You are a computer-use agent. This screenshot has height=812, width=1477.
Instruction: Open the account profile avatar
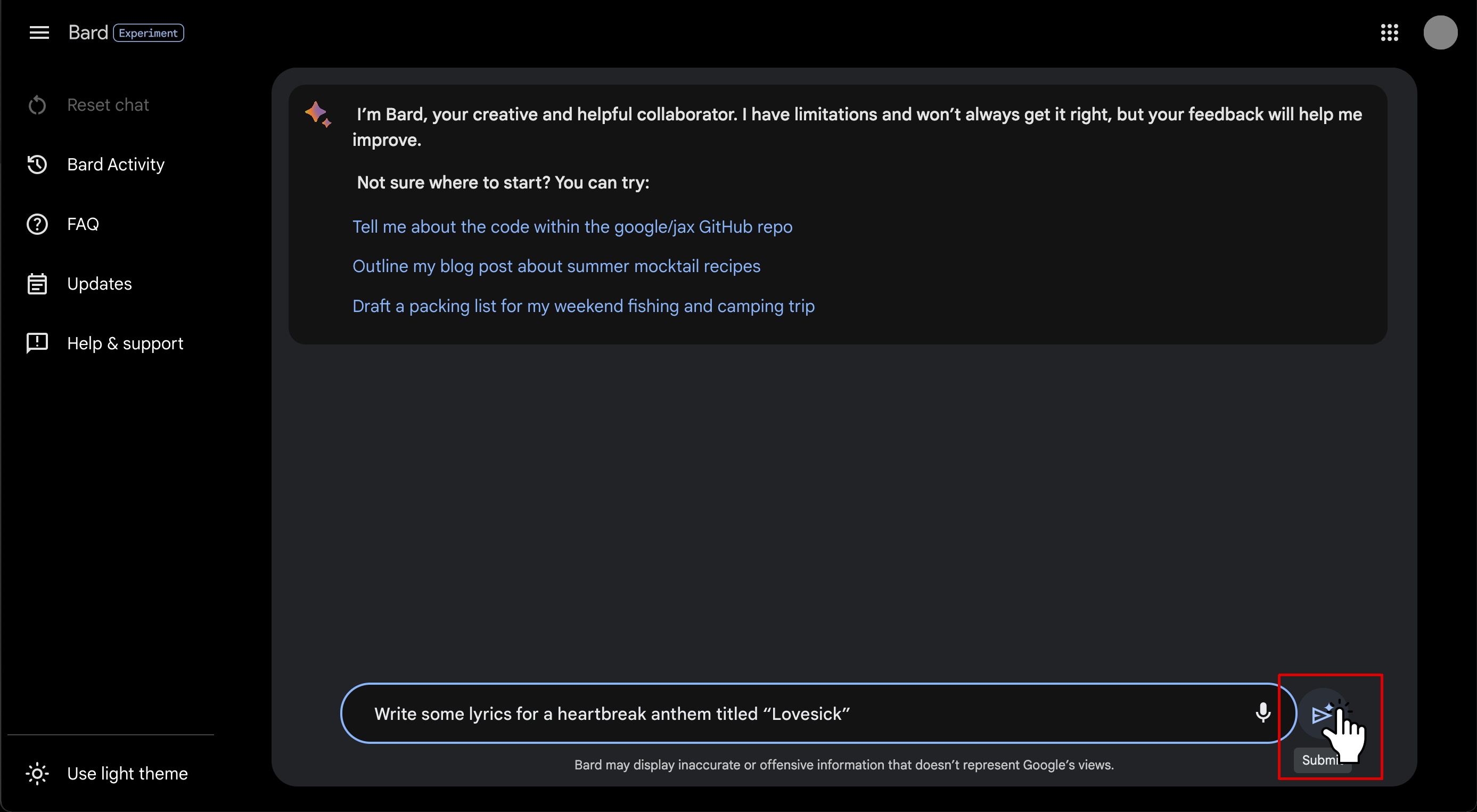click(1440, 32)
